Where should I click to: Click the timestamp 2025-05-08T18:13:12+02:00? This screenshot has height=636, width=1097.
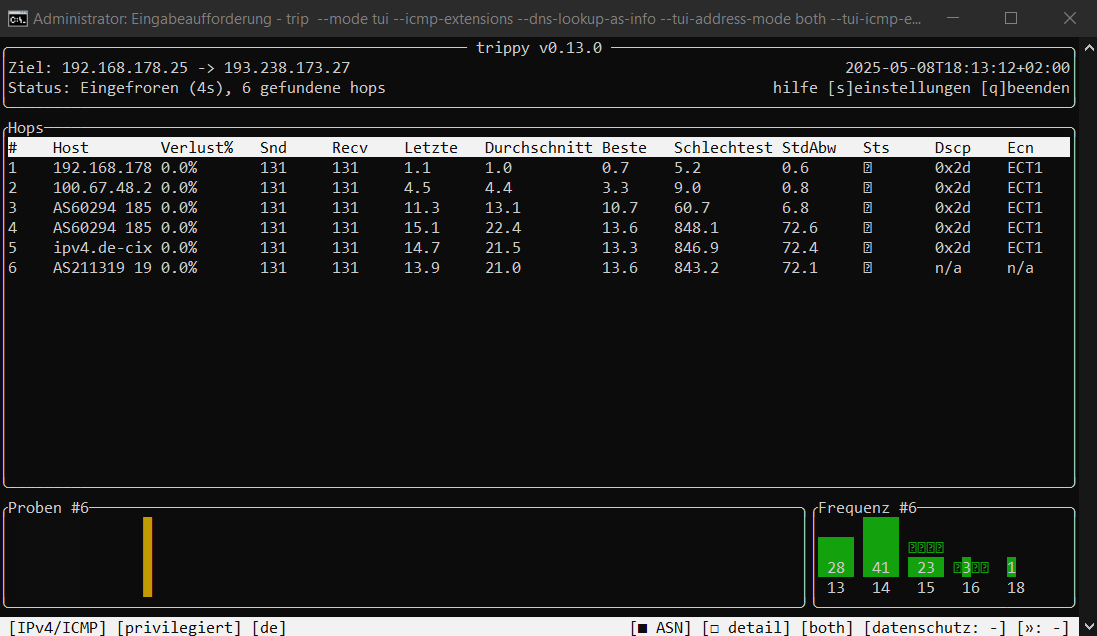click(957, 68)
